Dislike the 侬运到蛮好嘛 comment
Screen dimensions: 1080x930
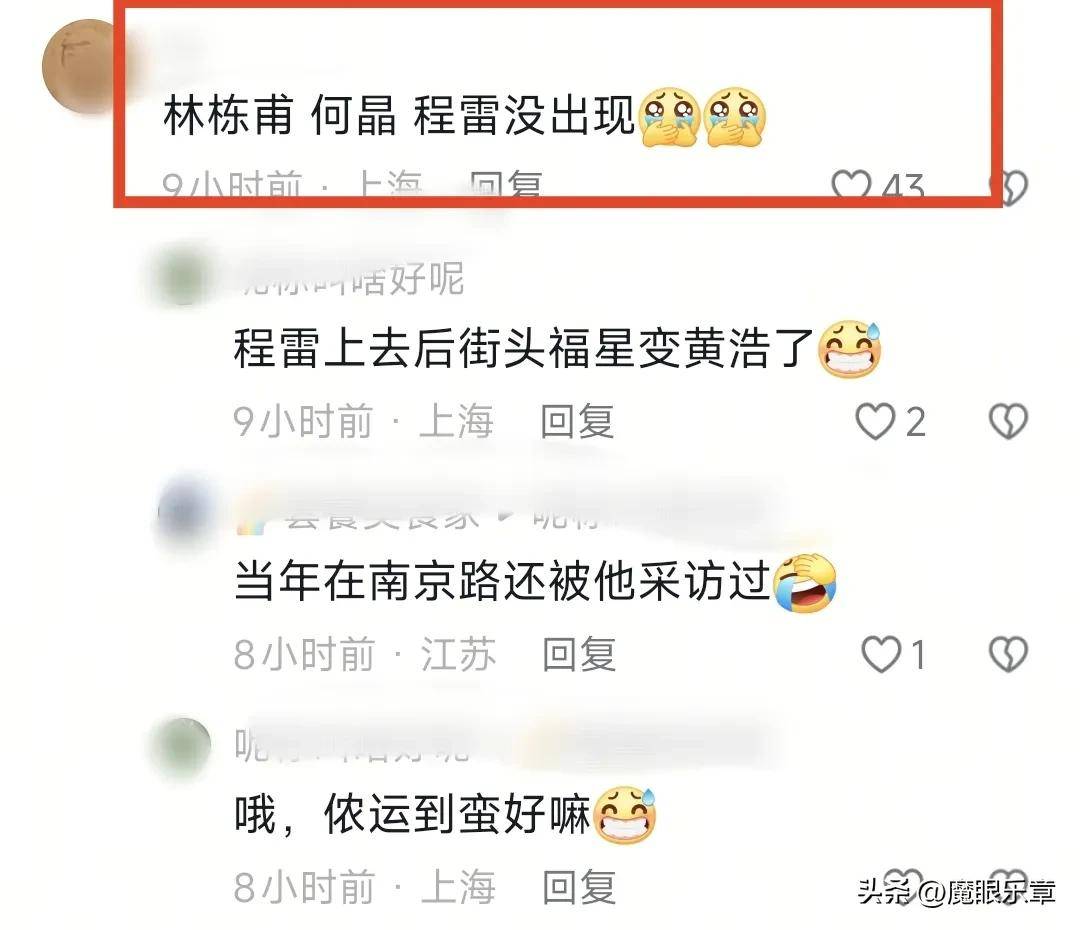click(x=1008, y=885)
